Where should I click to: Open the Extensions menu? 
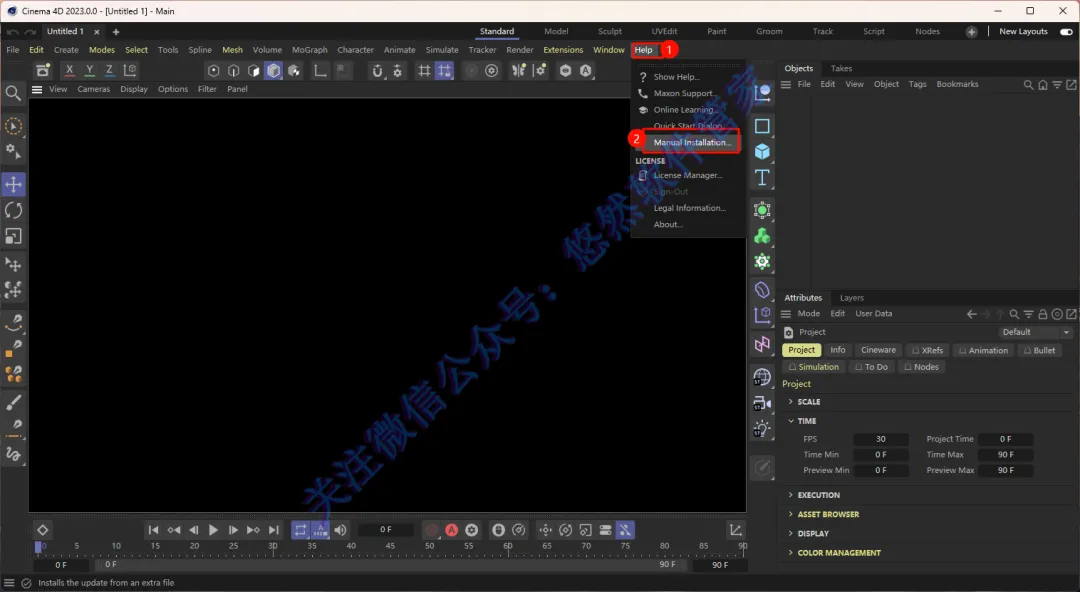pos(563,50)
